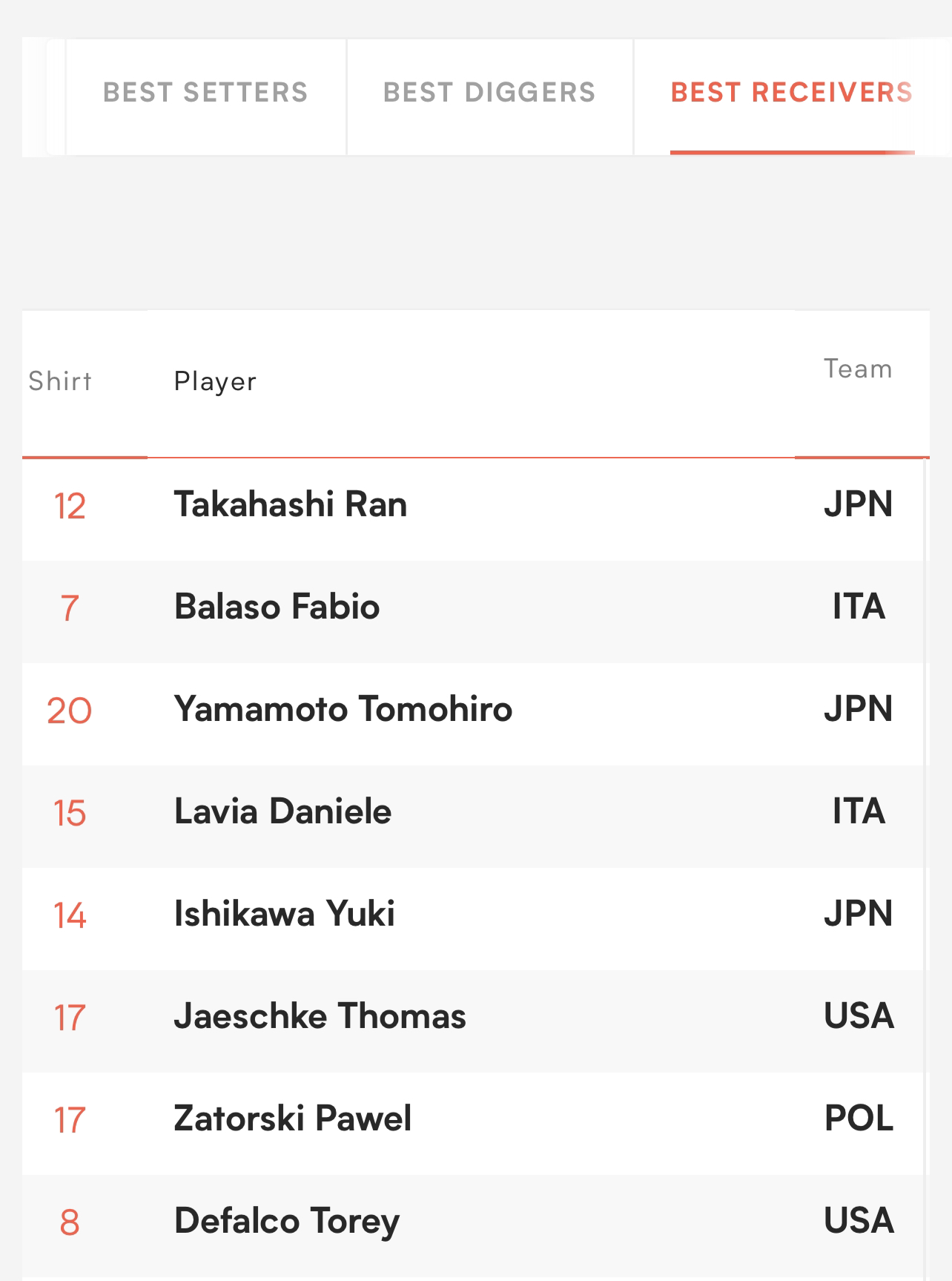This screenshot has height=1281, width=952.
Task: Open Balaso Fabio player link
Action: tap(277, 607)
